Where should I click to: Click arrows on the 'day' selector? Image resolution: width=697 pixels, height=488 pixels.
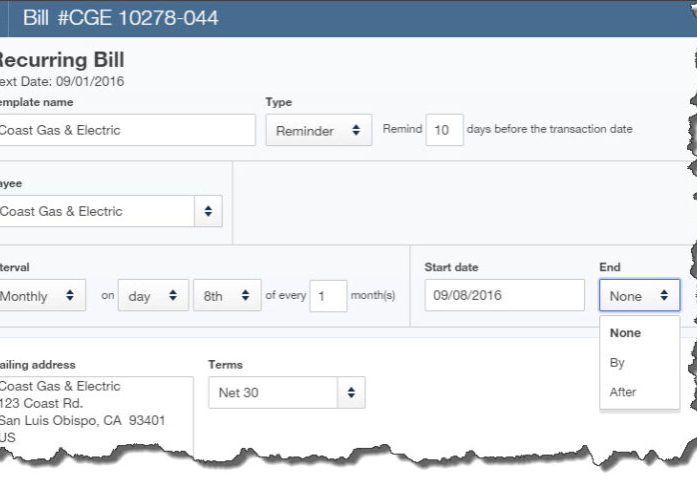coord(173,295)
